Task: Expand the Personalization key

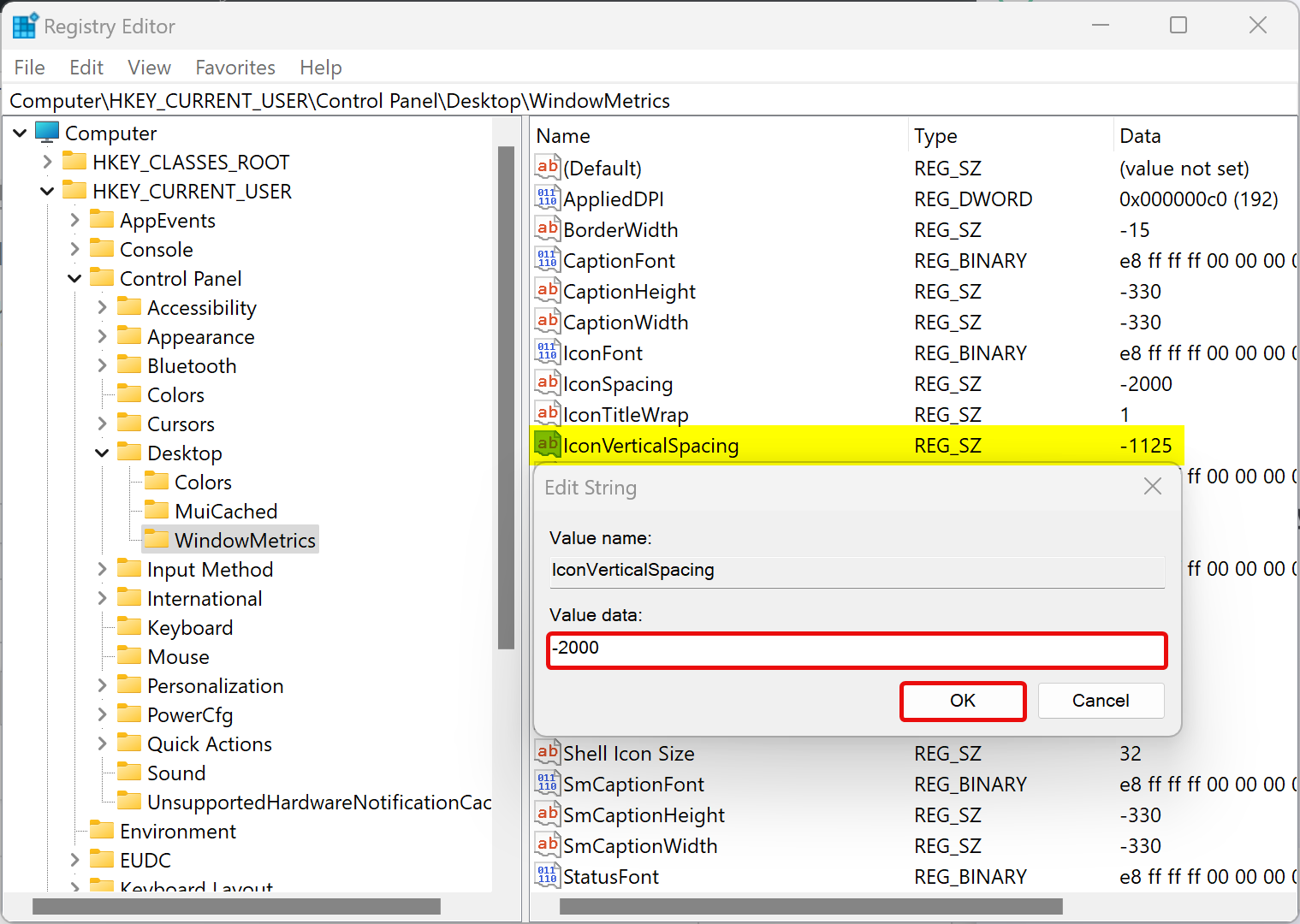Action: tap(102, 685)
